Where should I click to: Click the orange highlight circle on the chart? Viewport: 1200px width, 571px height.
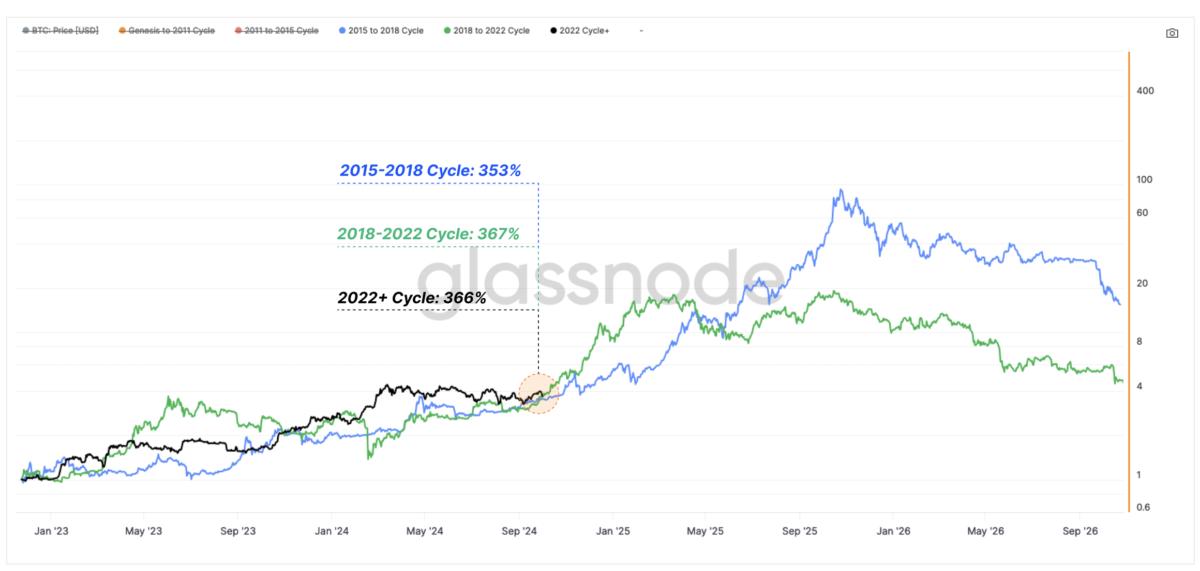538,393
